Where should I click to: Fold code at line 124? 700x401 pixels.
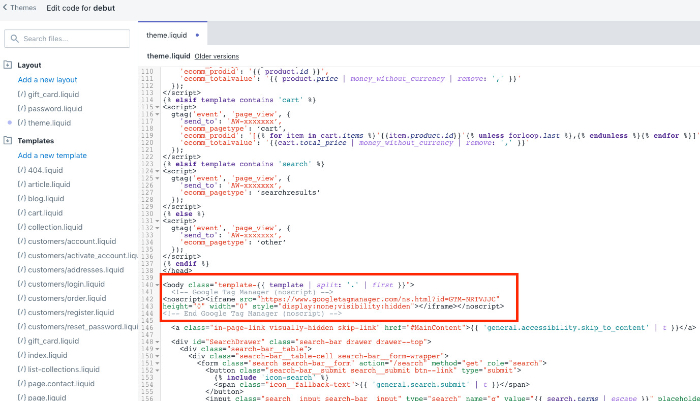click(157, 171)
